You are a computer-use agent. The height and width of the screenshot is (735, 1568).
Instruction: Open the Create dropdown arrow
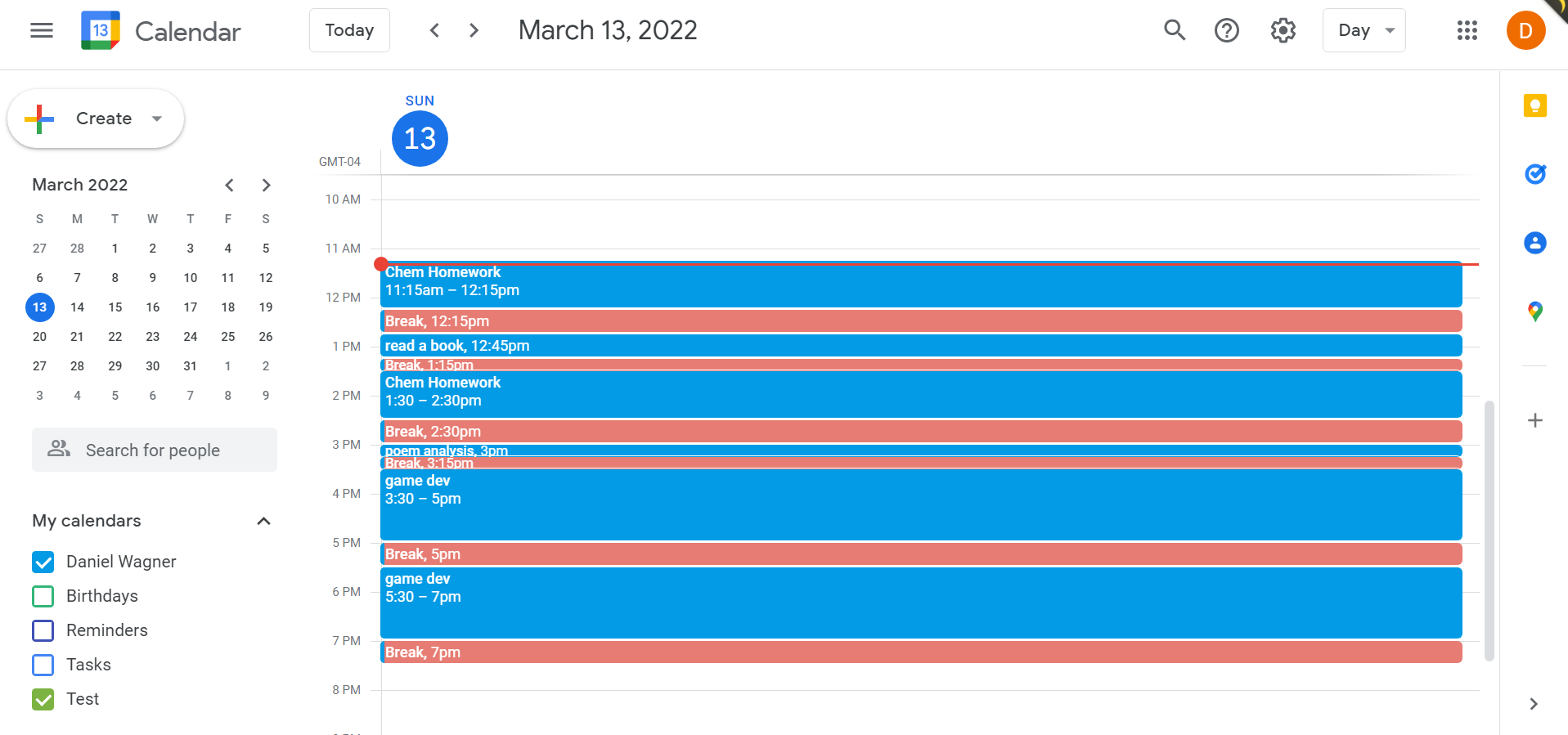(157, 119)
